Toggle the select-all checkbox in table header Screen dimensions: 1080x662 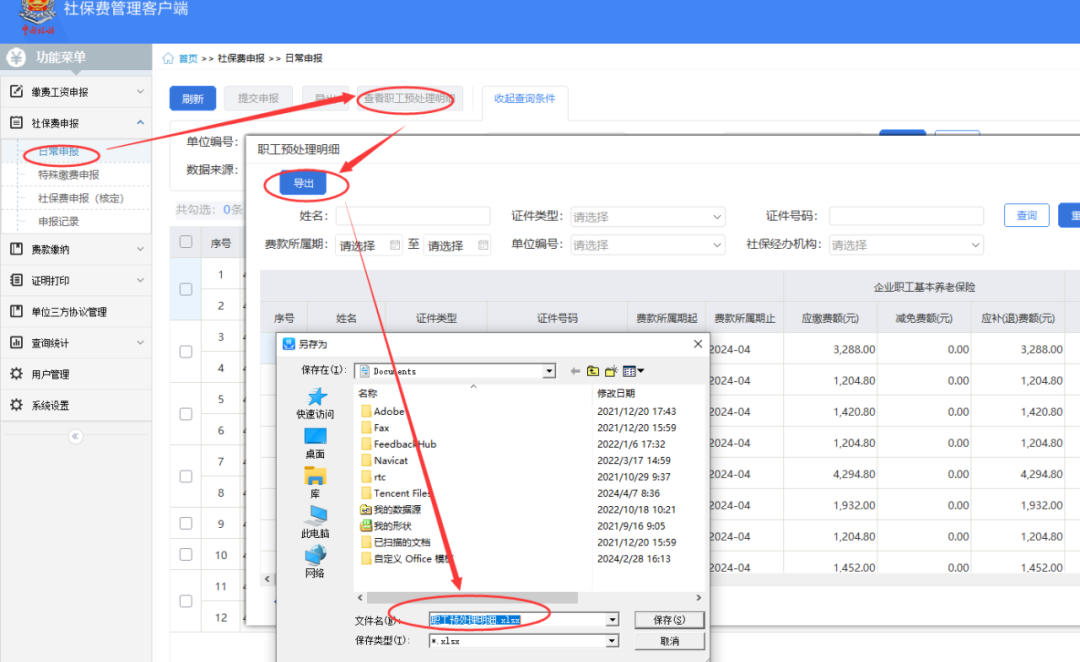(186, 242)
